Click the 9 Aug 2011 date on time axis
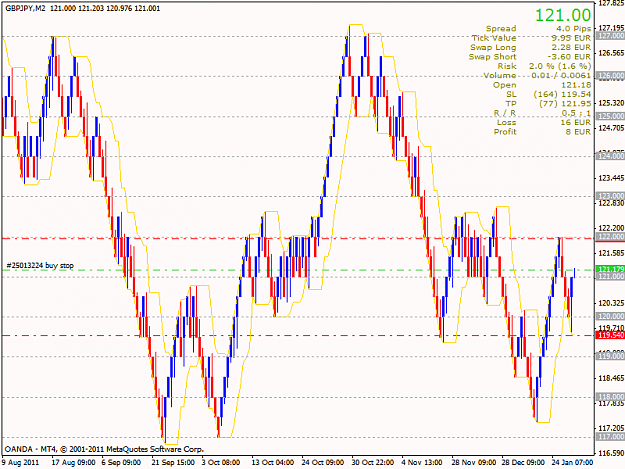The height and width of the screenshot is (469, 625). pyautogui.click(x=20, y=462)
